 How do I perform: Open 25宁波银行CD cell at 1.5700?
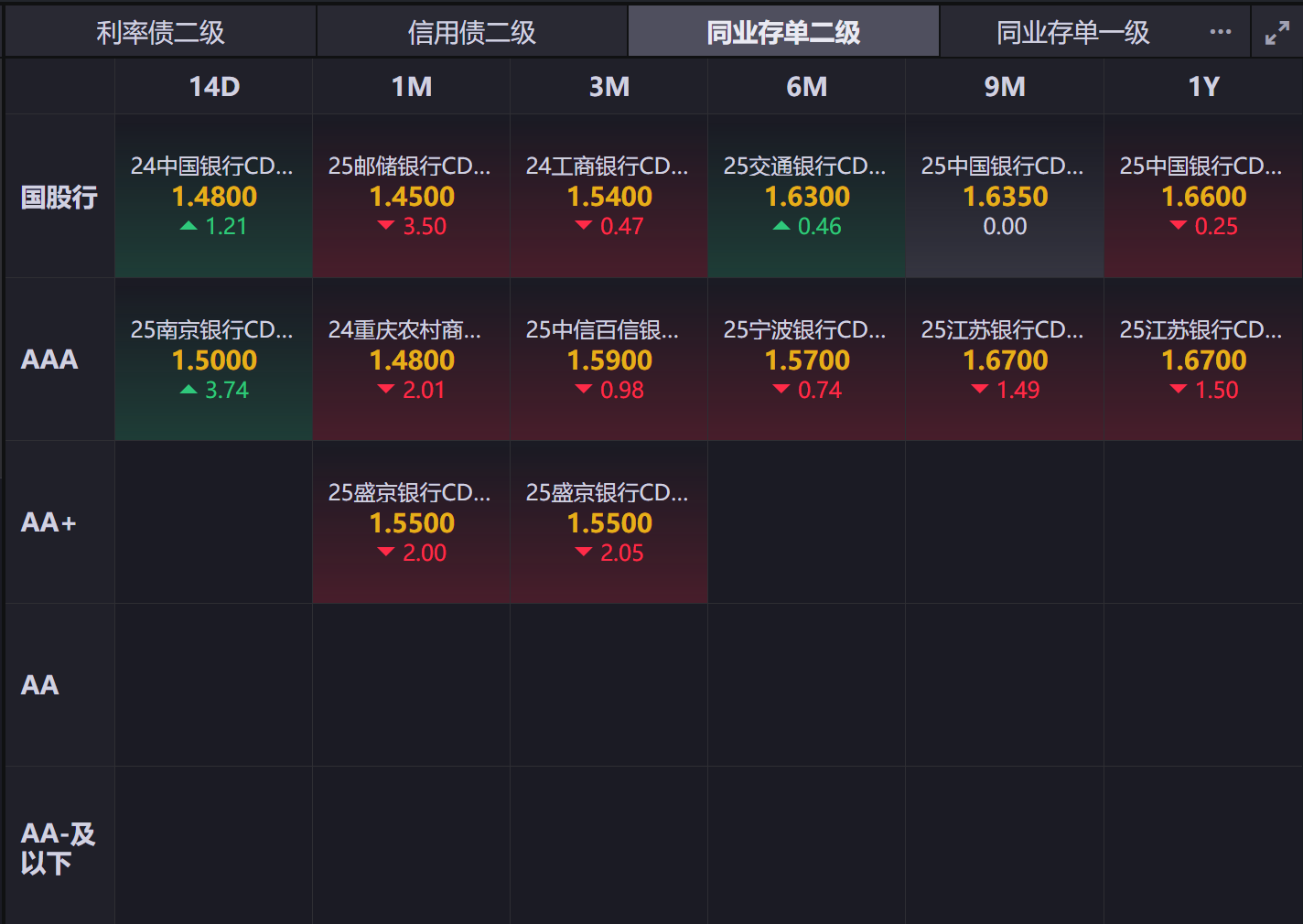[x=807, y=360]
